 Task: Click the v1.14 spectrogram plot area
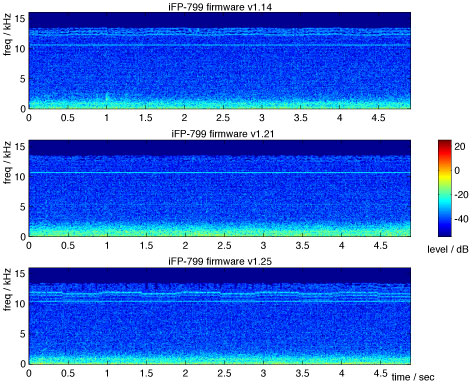coord(220,61)
